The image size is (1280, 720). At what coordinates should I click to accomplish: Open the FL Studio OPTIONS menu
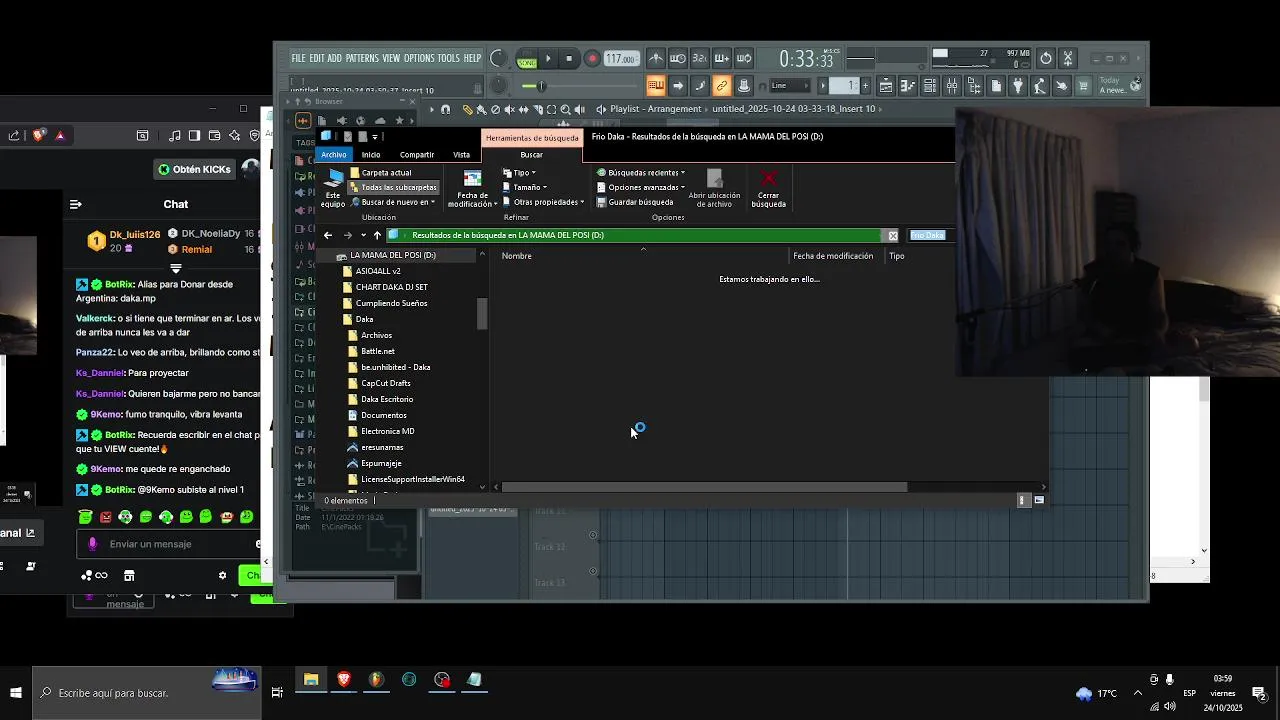[x=419, y=58]
